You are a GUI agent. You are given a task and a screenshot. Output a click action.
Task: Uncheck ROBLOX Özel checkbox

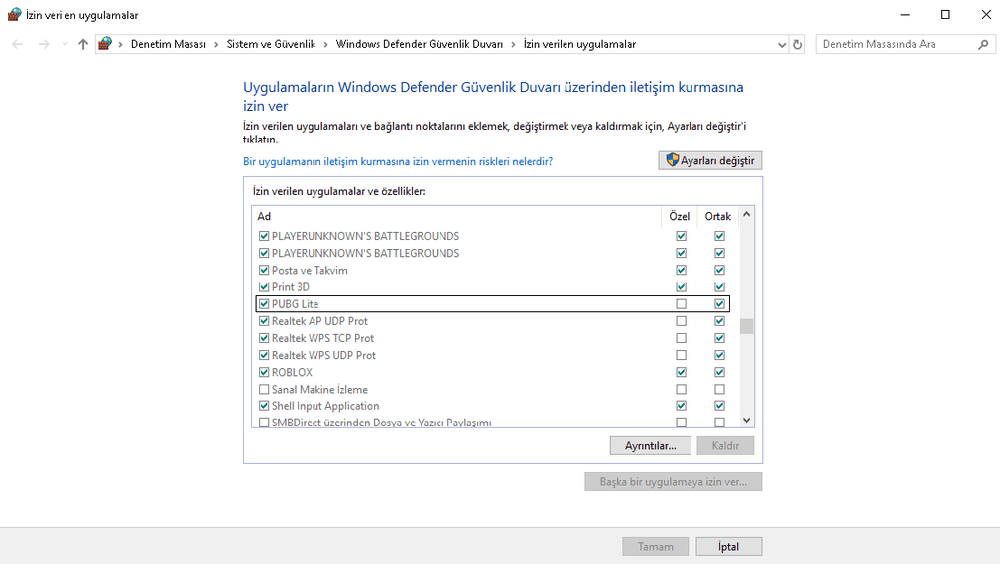(x=681, y=372)
